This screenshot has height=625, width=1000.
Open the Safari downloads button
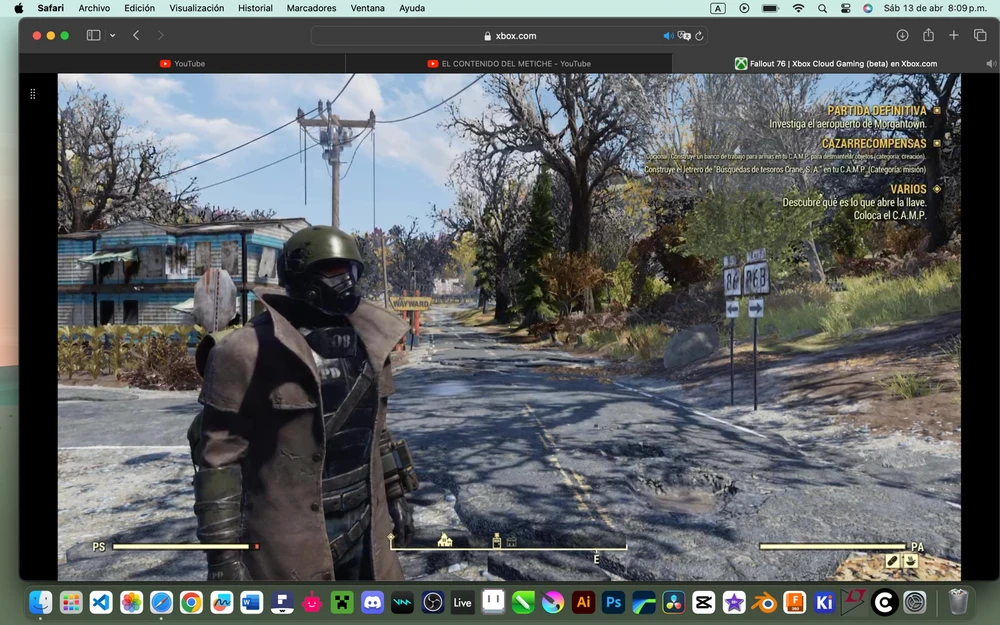(902, 35)
